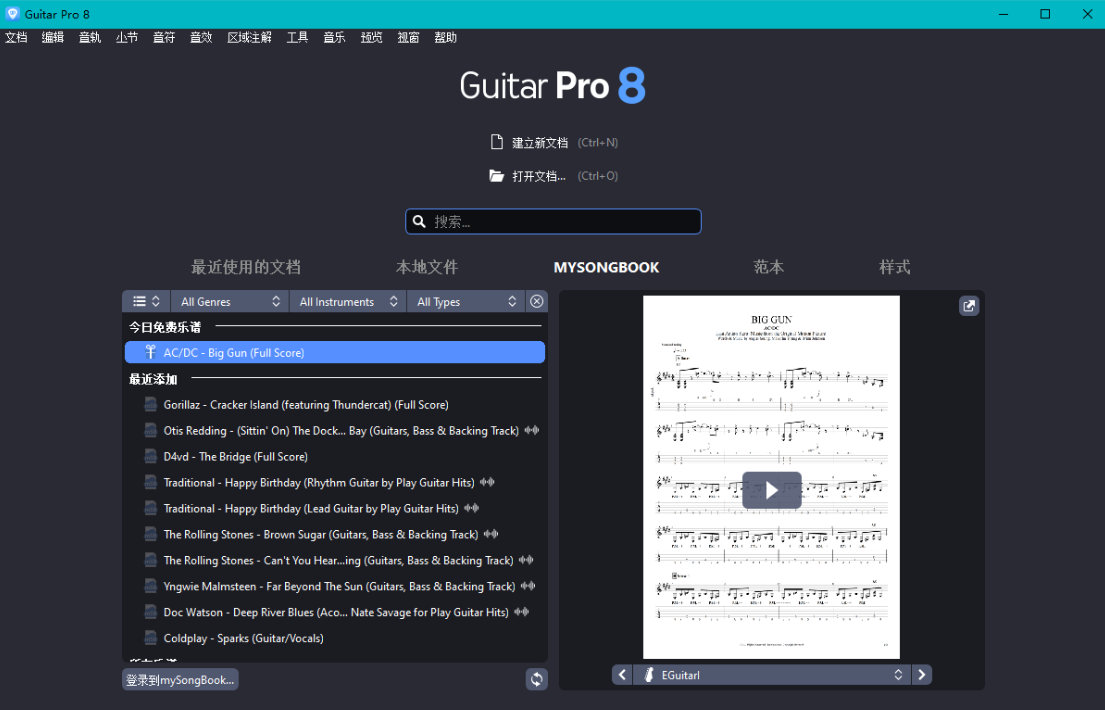Click the open folder icon
Screen dimensions: 1105x710
[497, 176]
